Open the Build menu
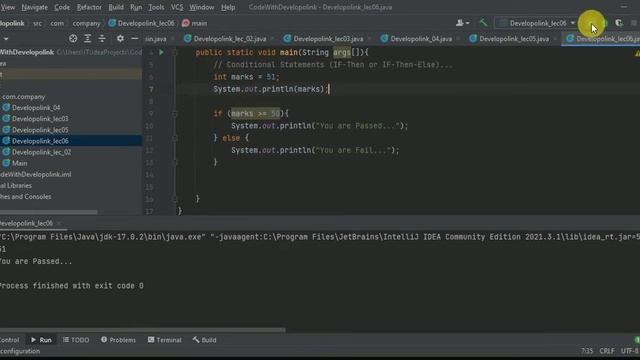 tap(116, 7)
